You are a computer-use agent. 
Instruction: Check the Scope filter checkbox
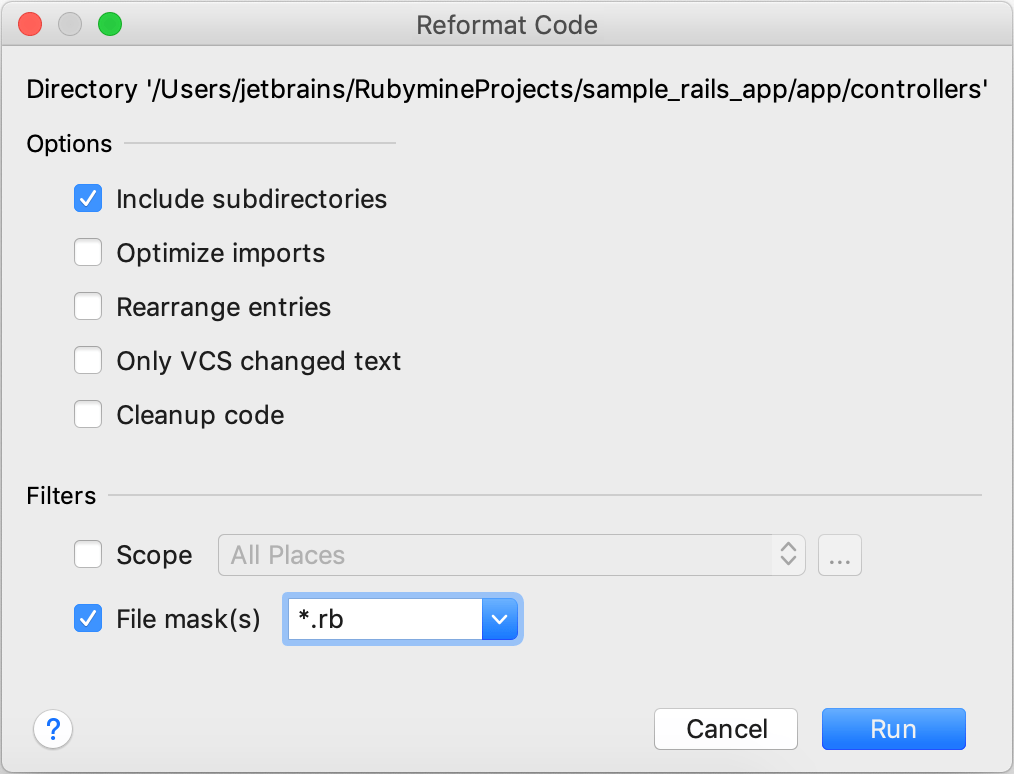pyautogui.click(x=88, y=554)
